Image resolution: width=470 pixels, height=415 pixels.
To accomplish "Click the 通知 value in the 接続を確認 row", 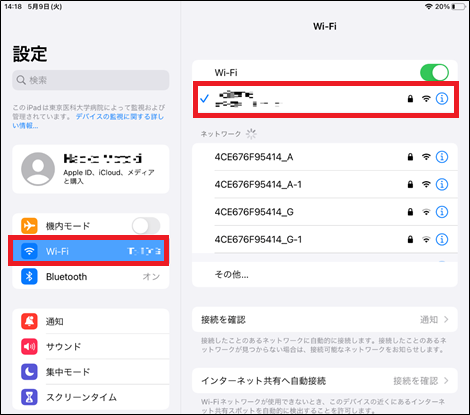I will (x=429, y=320).
